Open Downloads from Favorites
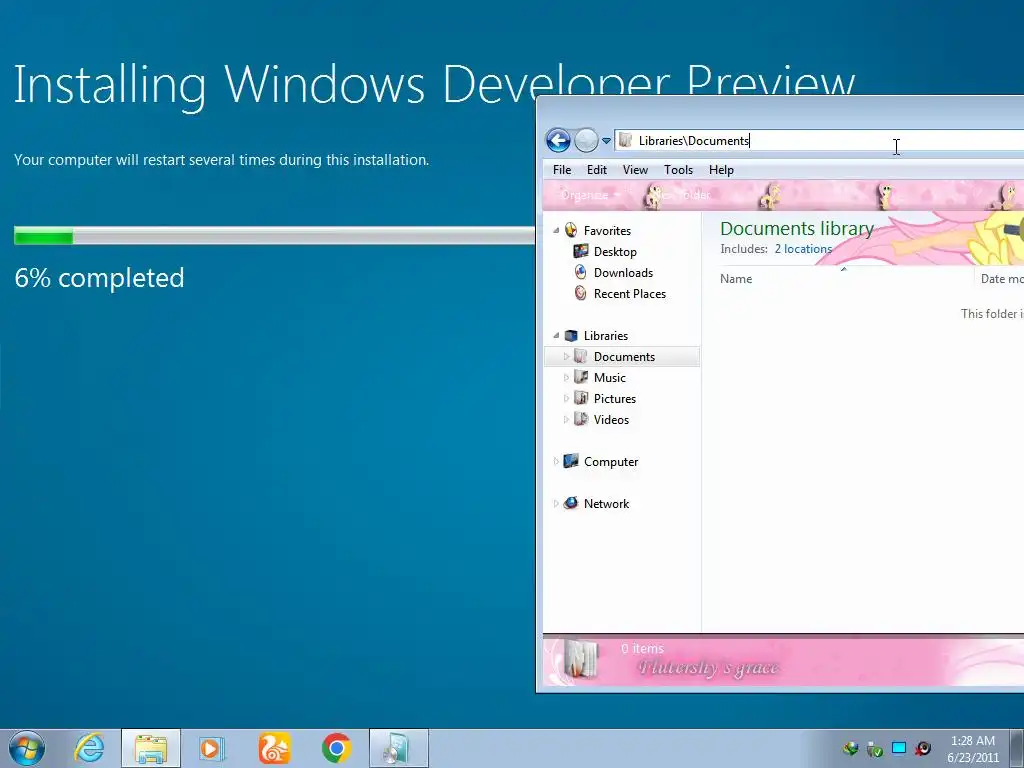1024x768 pixels. [x=623, y=272]
